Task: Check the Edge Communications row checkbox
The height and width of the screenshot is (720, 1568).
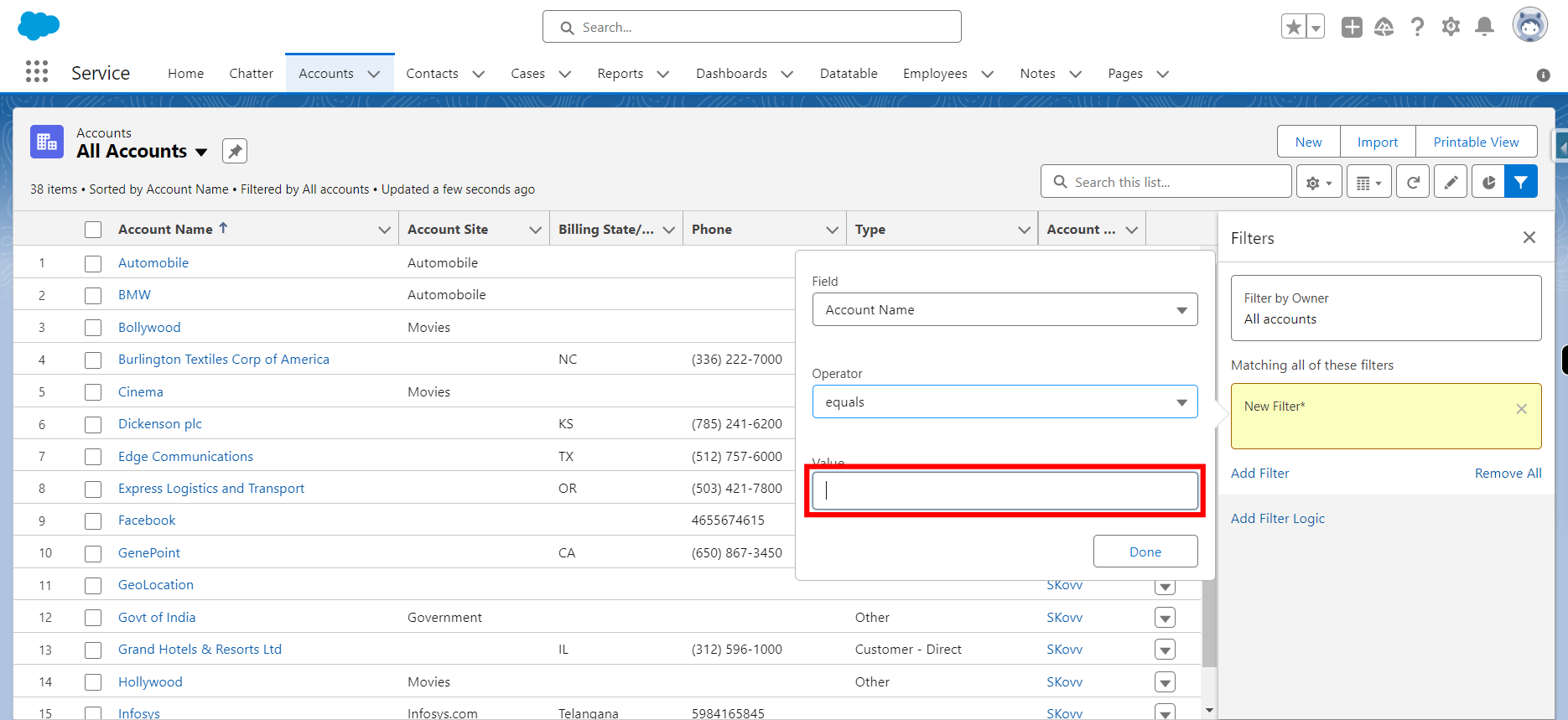Action: pyautogui.click(x=93, y=457)
